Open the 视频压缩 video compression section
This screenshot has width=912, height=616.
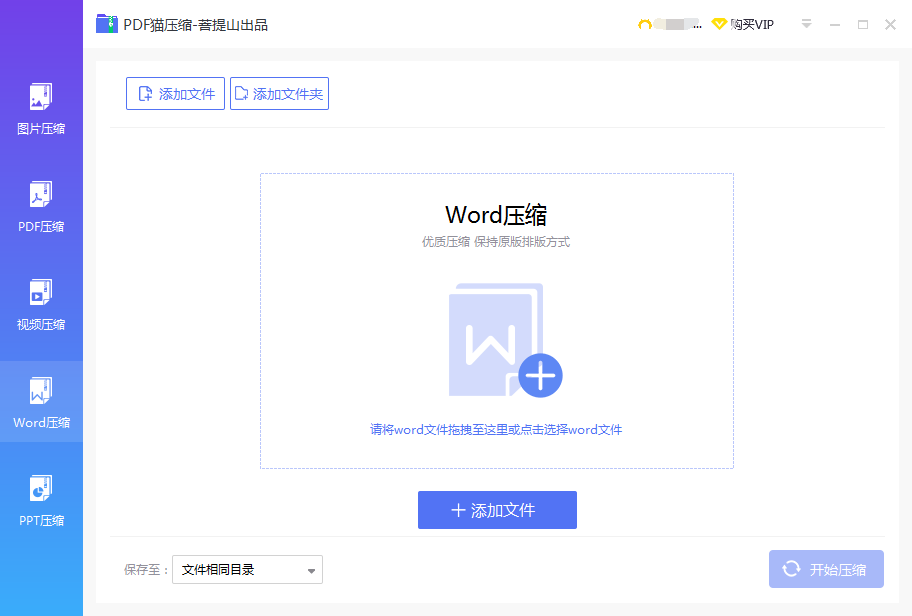click(x=41, y=305)
